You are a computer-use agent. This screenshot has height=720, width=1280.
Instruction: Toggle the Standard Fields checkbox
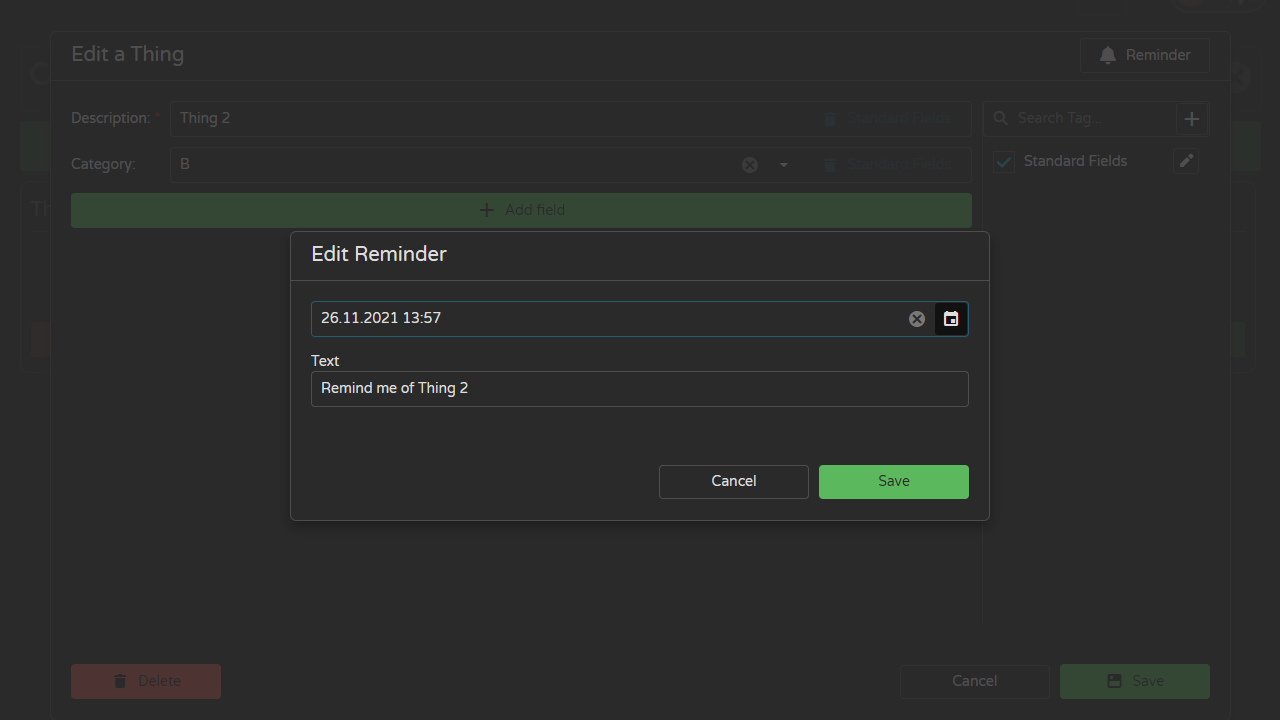pyautogui.click(x=1004, y=161)
